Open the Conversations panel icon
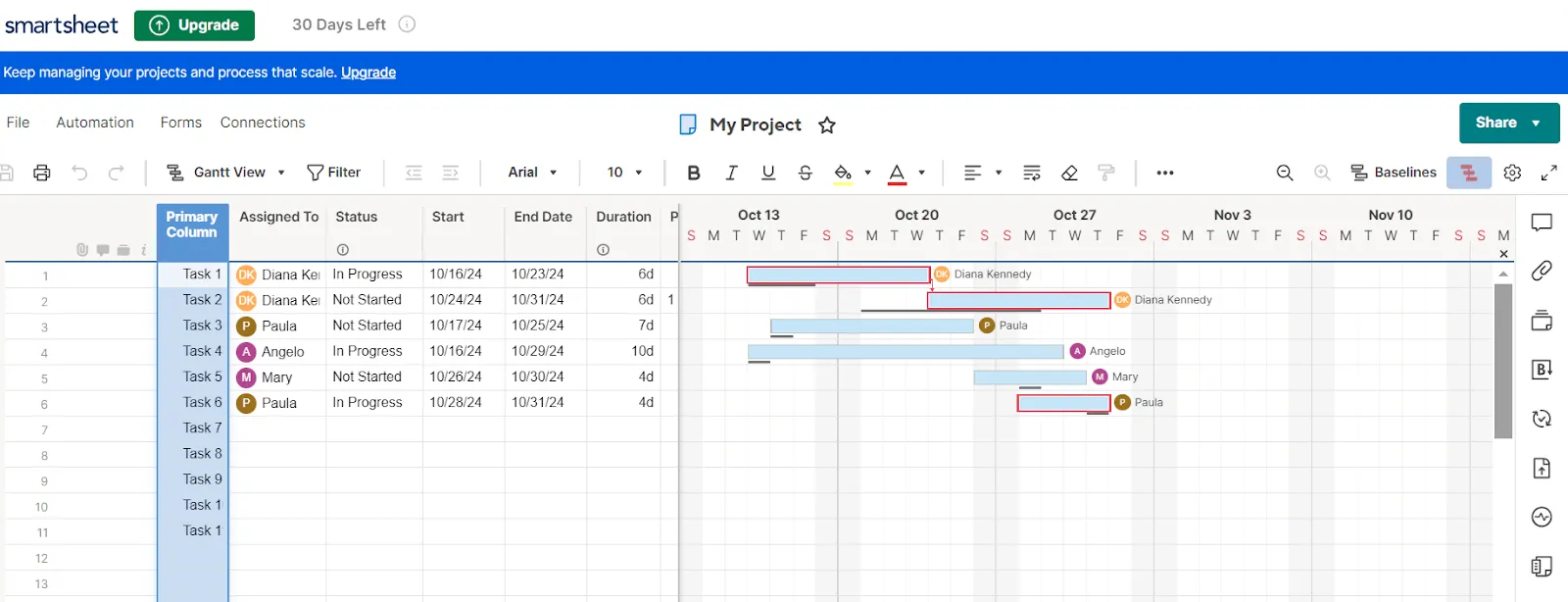 click(x=1542, y=223)
